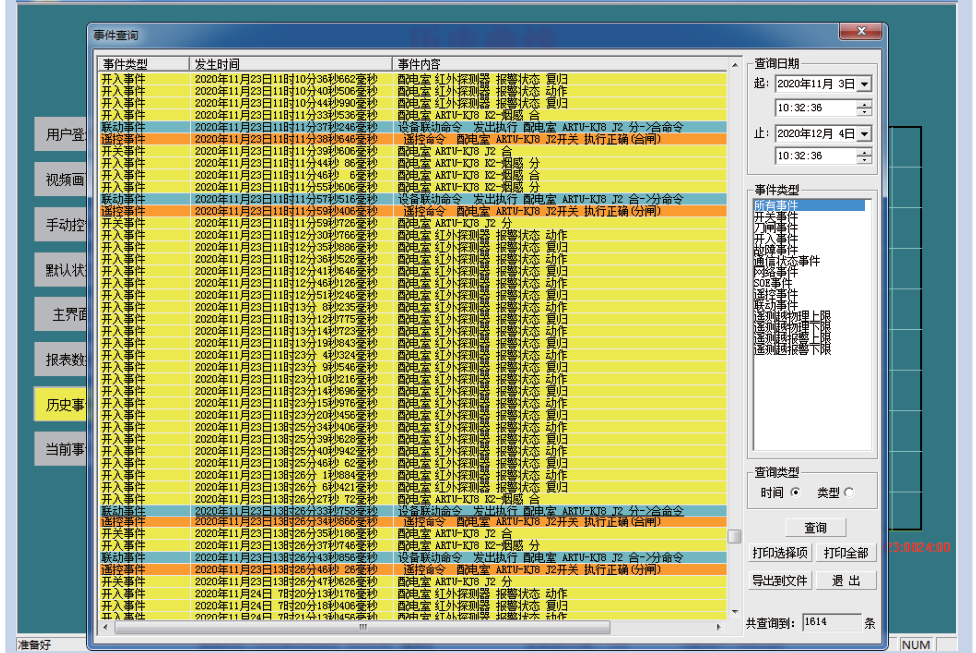The width and height of the screenshot is (976, 653).
Task: Open the 历史事件 sidebar button
Action: 62,405
